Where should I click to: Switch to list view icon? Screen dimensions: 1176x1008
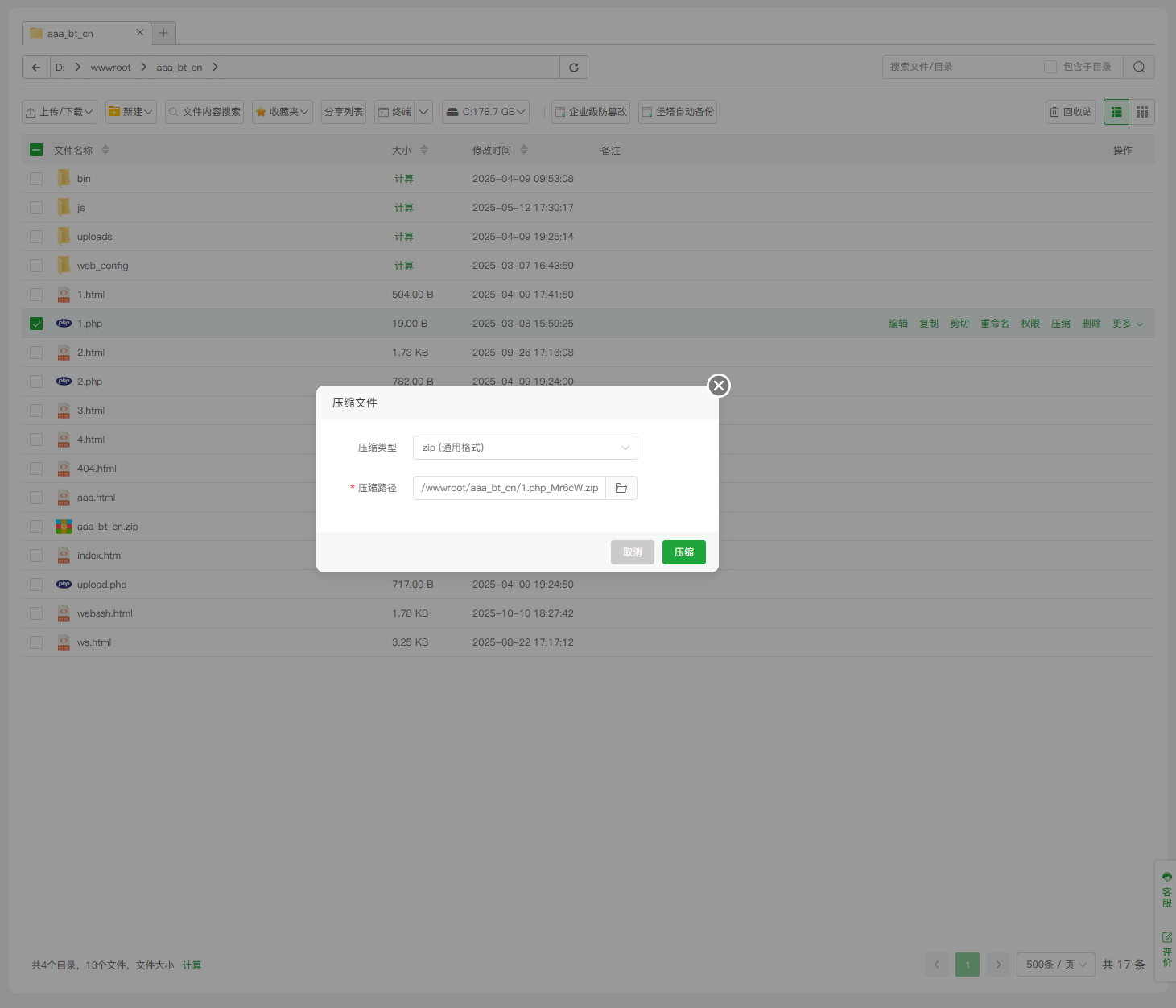[1116, 112]
